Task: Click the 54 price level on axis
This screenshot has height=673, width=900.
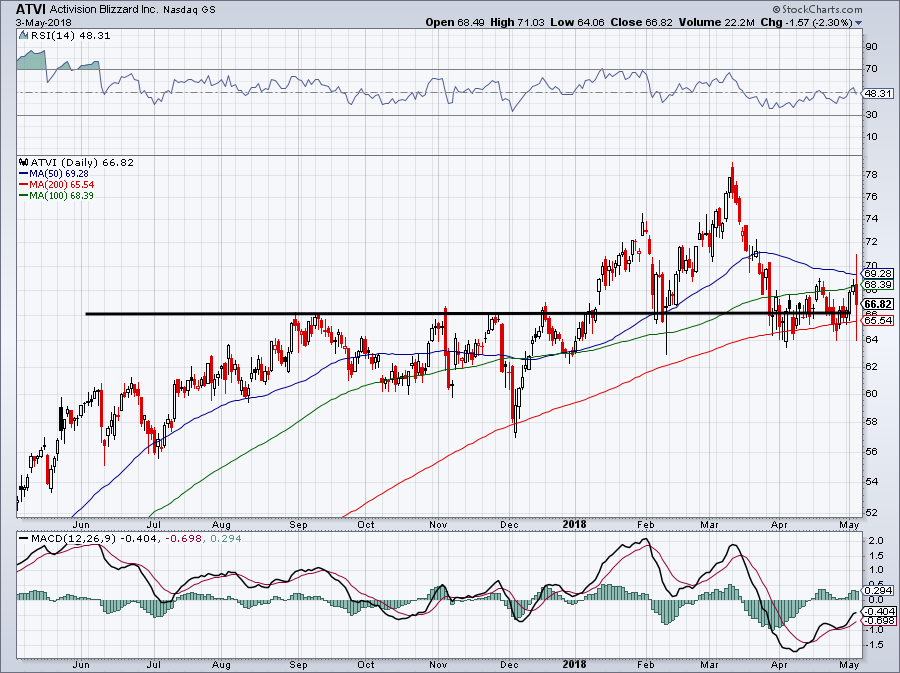Action: click(871, 481)
